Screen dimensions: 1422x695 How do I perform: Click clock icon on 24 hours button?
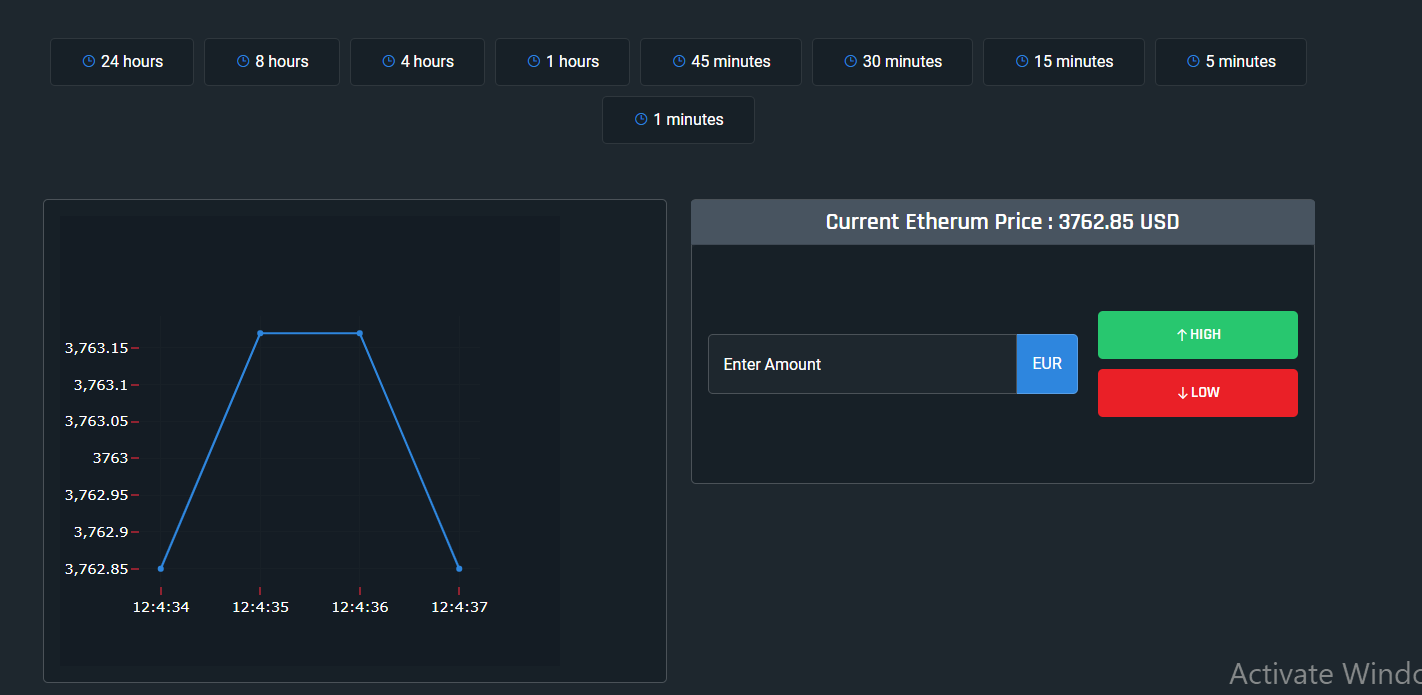click(x=89, y=62)
